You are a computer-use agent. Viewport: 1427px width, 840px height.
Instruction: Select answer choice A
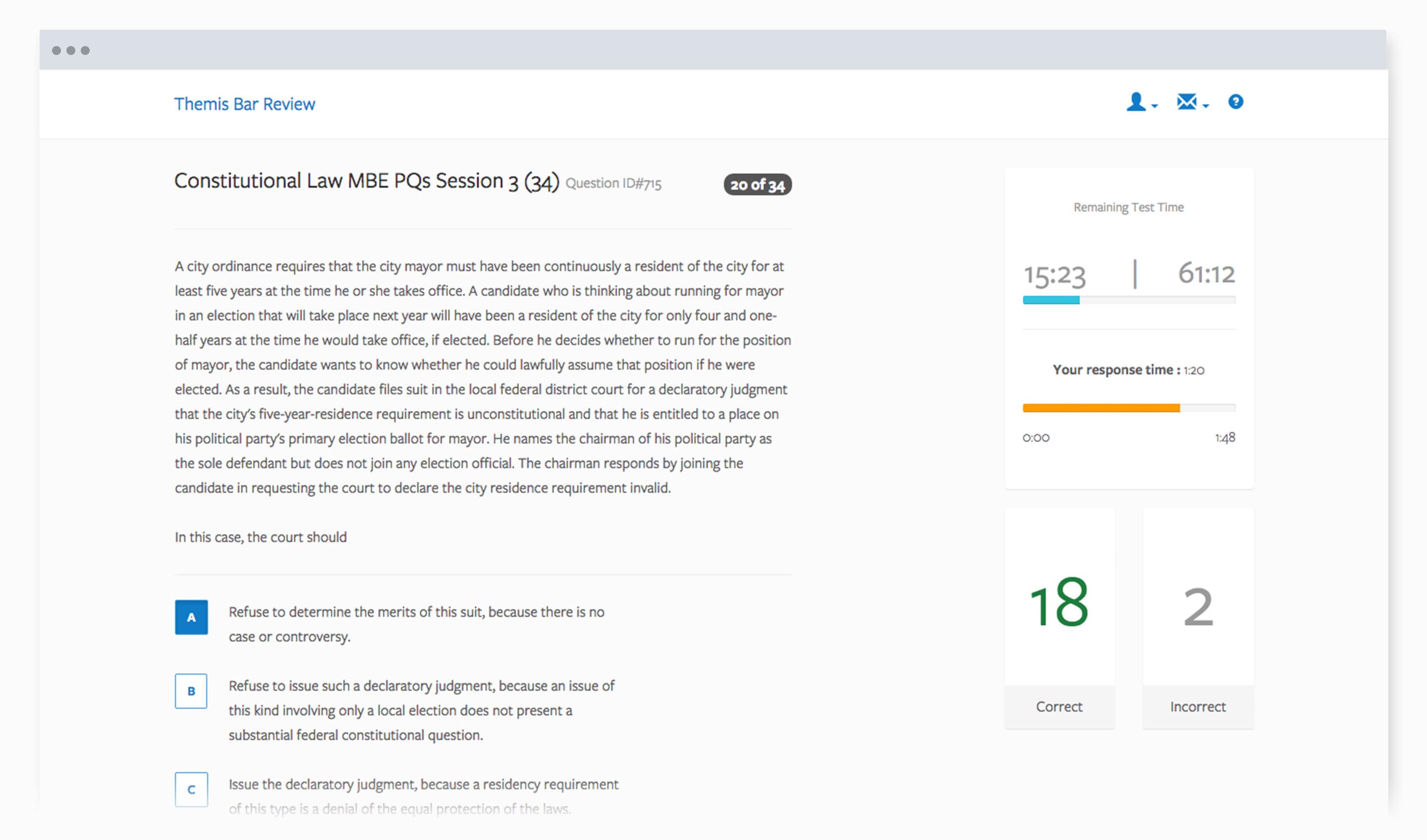191,617
